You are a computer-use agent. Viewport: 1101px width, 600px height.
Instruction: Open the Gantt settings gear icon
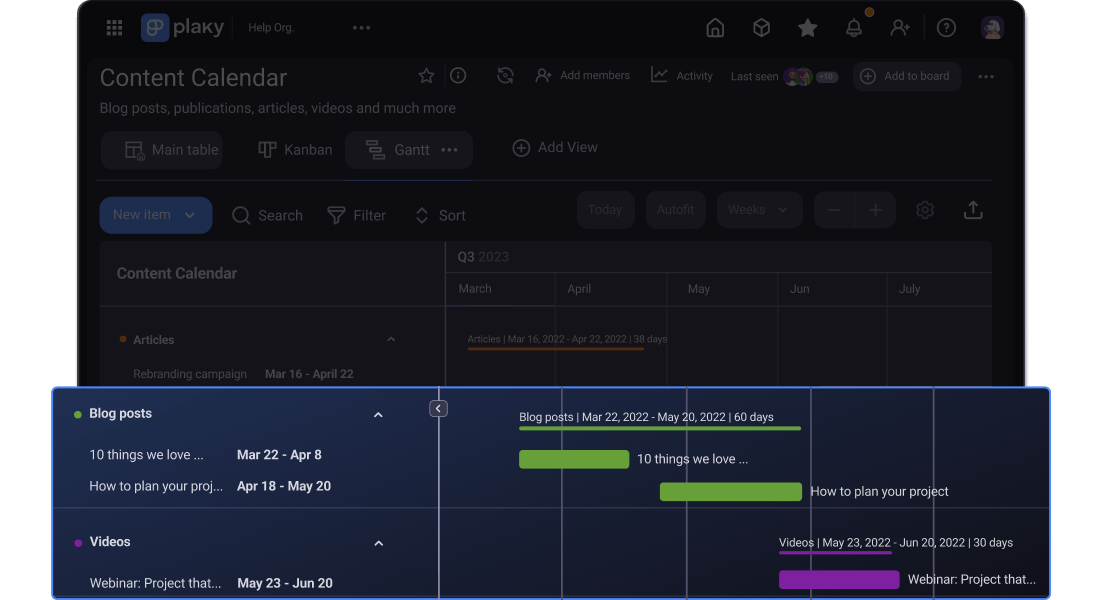click(x=924, y=210)
